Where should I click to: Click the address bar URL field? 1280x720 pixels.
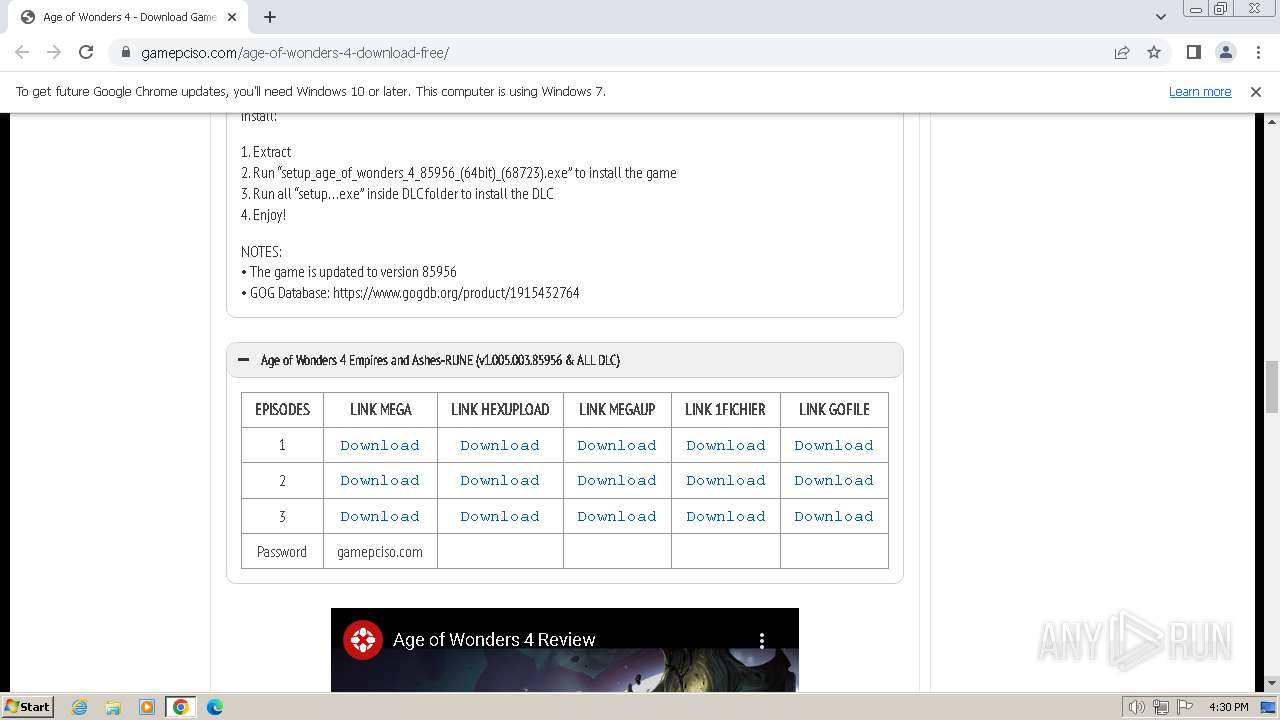tap(610, 52)
